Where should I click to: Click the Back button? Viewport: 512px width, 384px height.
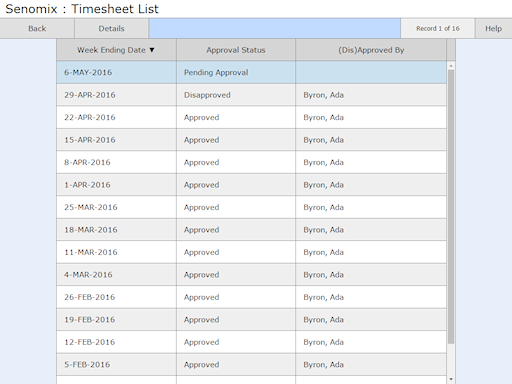point(37,29)
